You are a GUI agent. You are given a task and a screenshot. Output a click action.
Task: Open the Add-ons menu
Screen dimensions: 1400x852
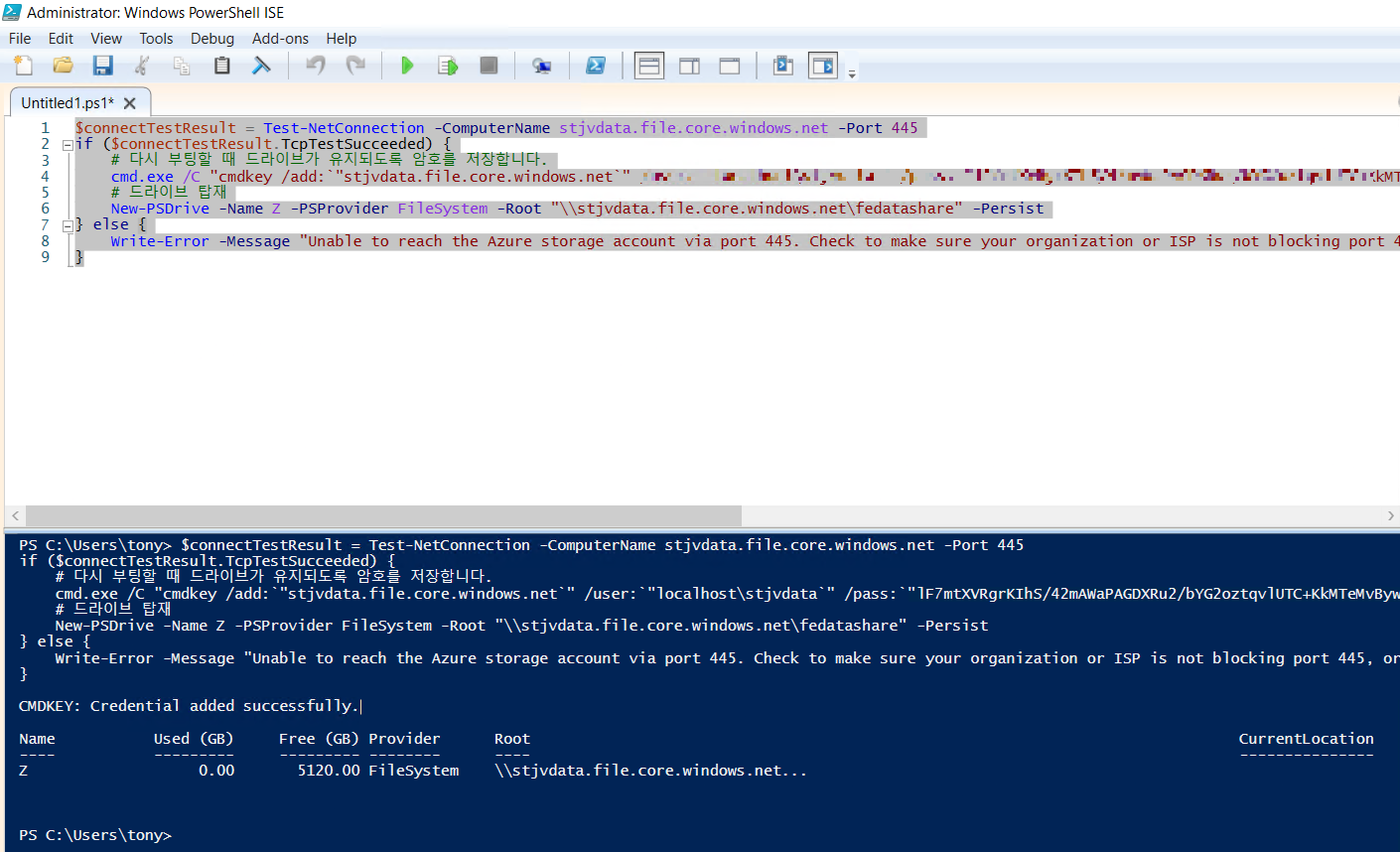pos(280,39)
